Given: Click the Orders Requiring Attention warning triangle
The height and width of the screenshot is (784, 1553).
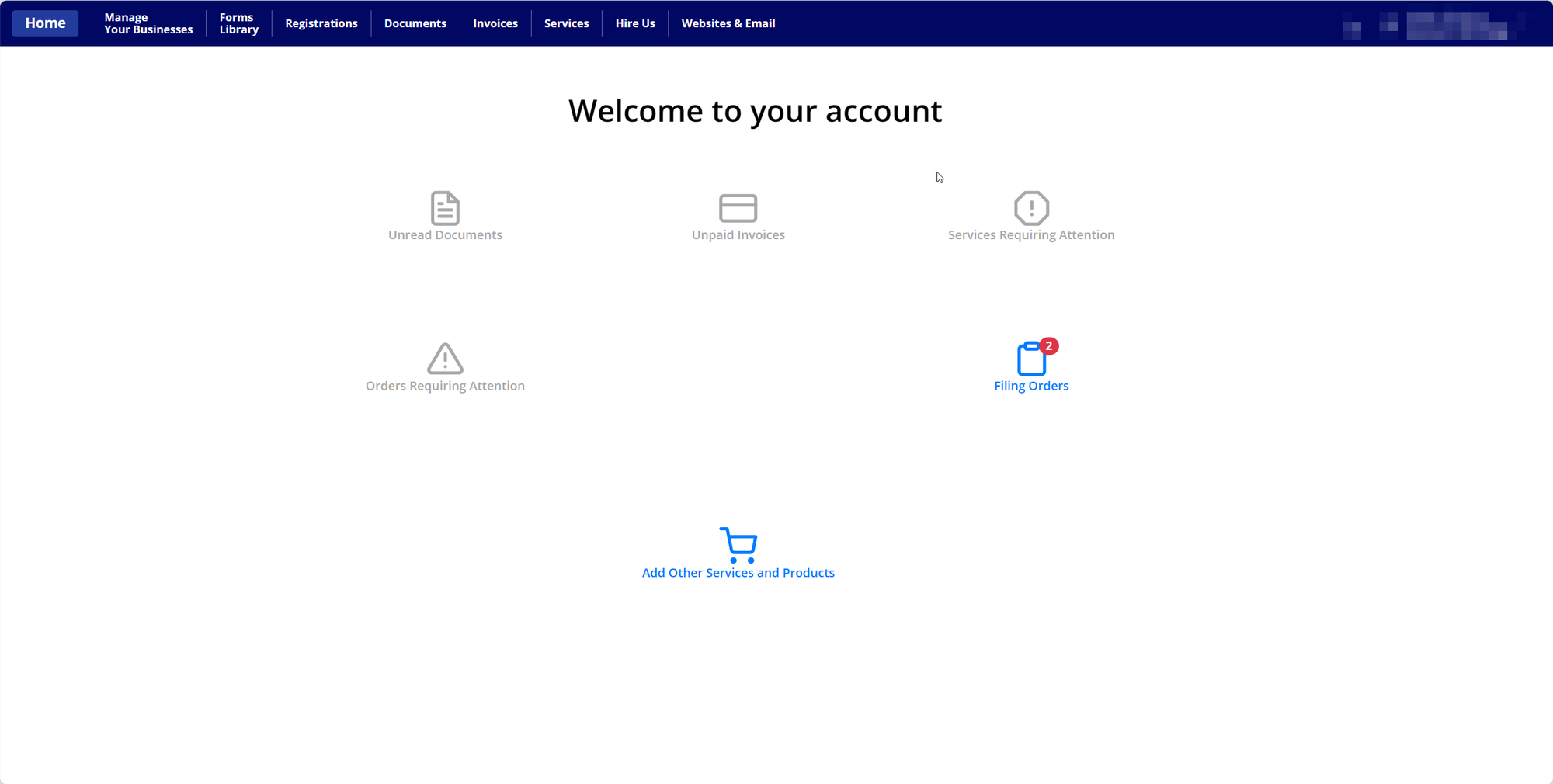Looking at the screenshot, I should tap(445, 359).
